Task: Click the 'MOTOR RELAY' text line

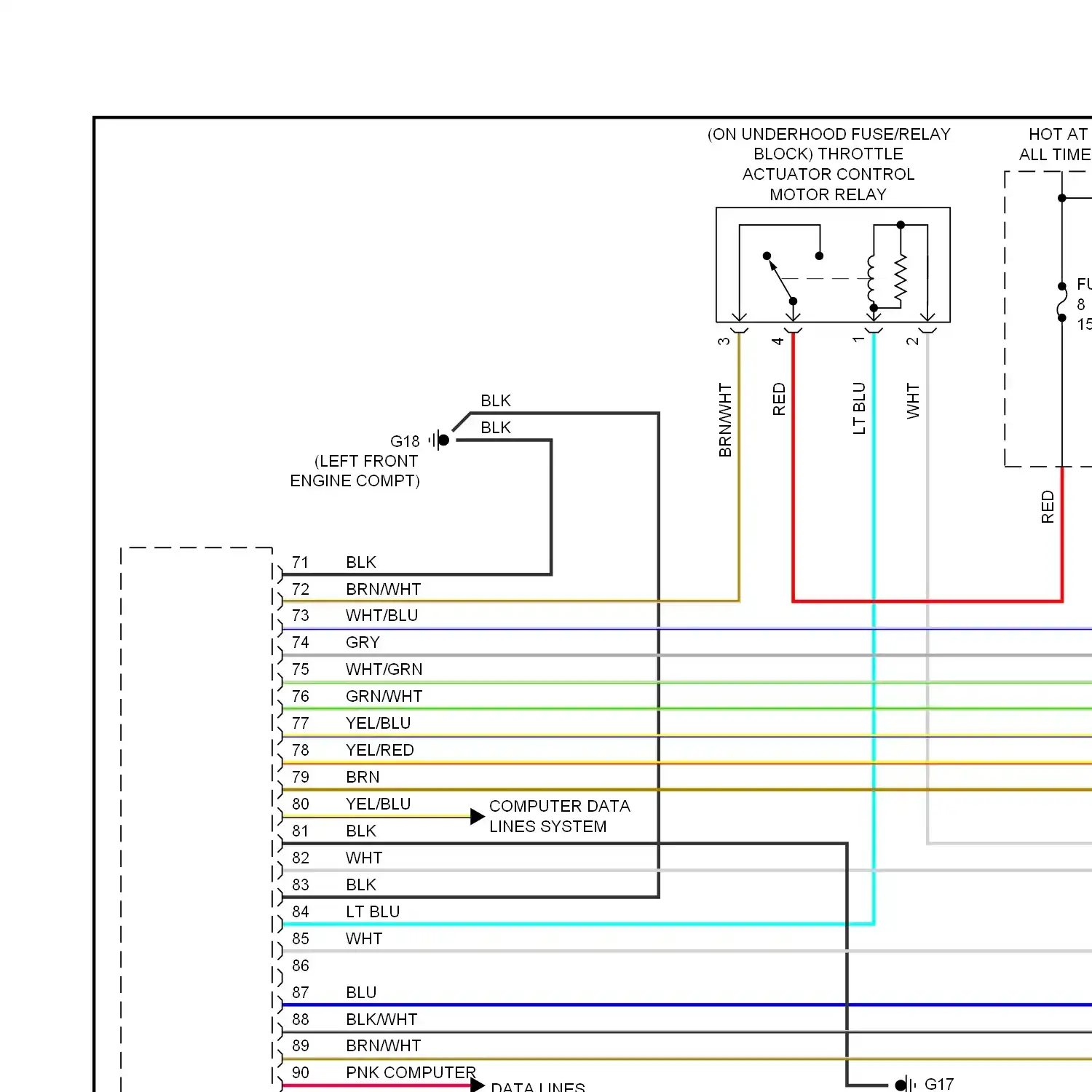Action: 828,194
